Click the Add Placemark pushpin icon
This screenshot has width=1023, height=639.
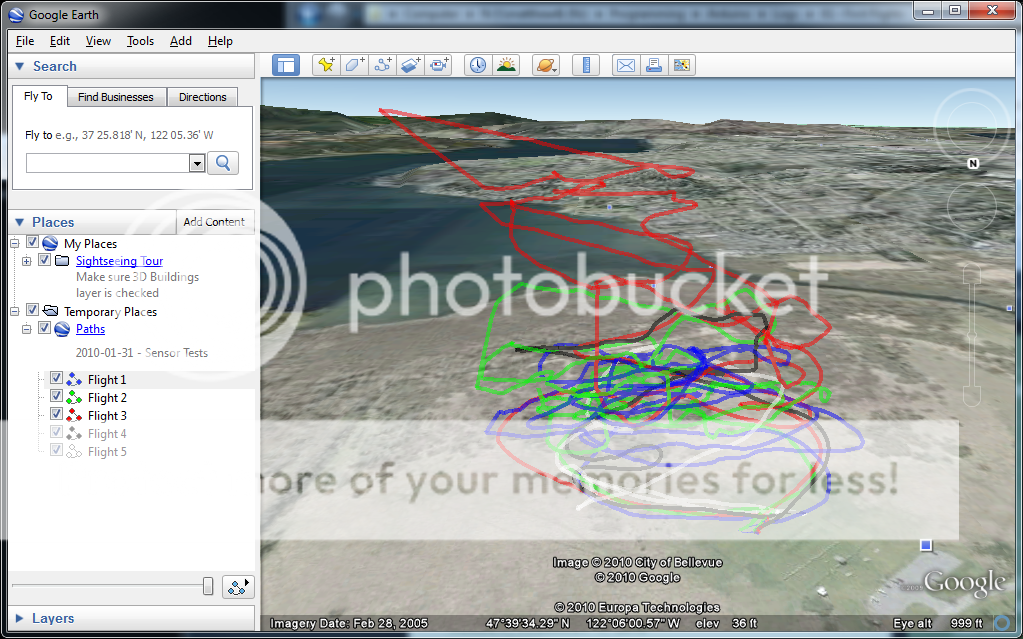[x=326, y=65]
